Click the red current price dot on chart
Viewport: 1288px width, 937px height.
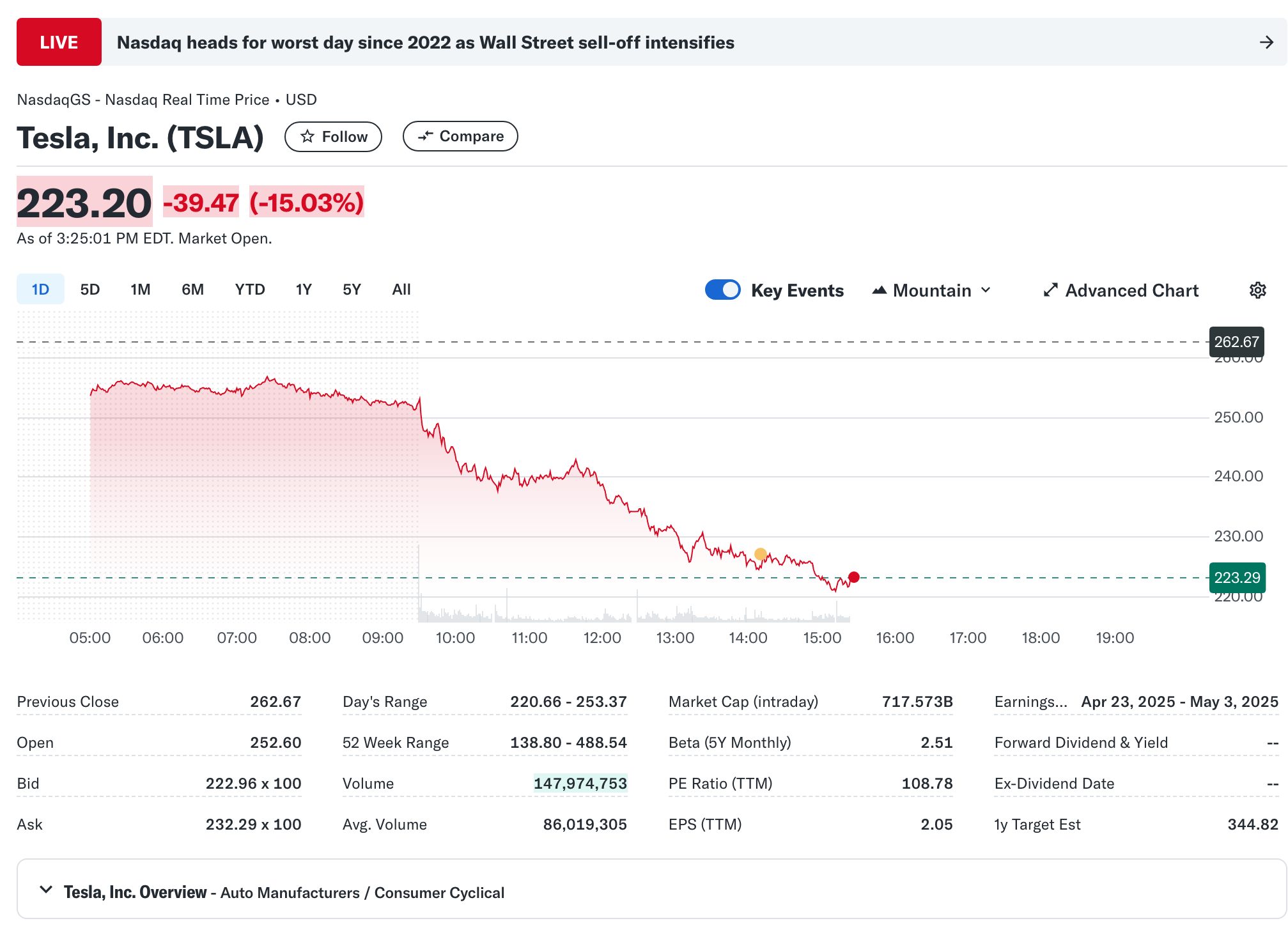[x=853, y=577]
